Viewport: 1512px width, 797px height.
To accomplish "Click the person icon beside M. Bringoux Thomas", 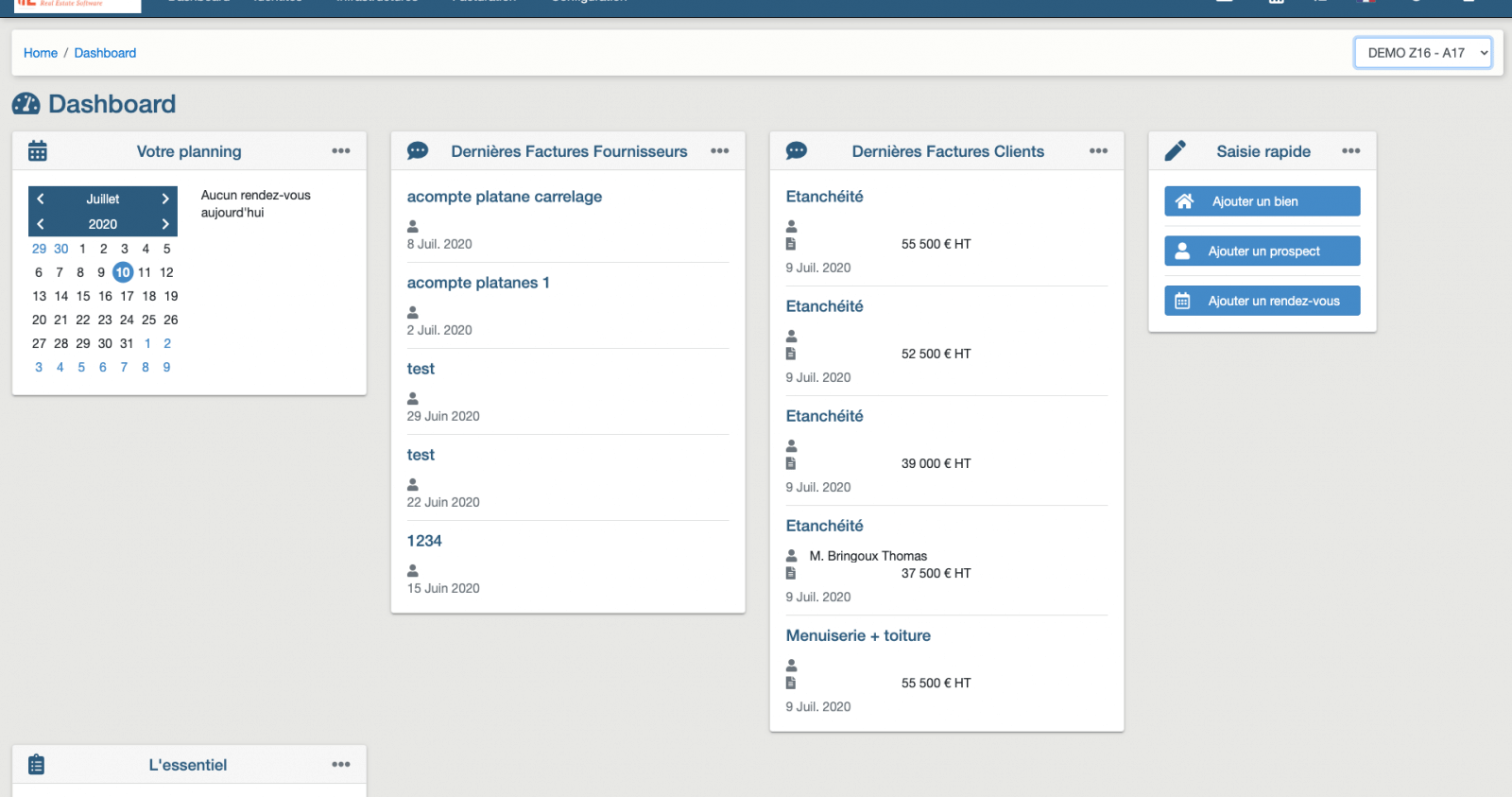I will click(x=792, y=556).
